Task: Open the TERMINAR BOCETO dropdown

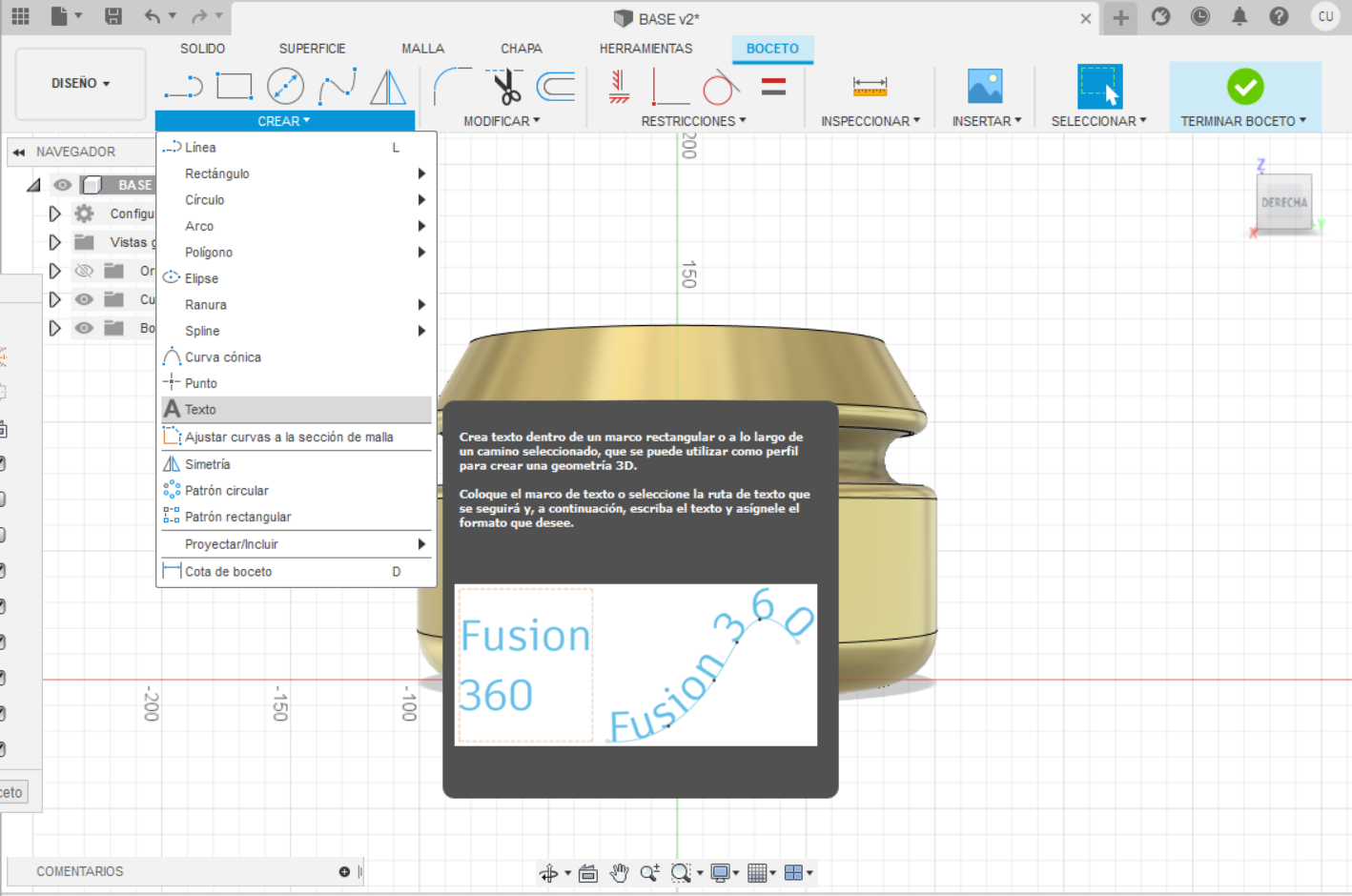Action: click(1243, 121)
